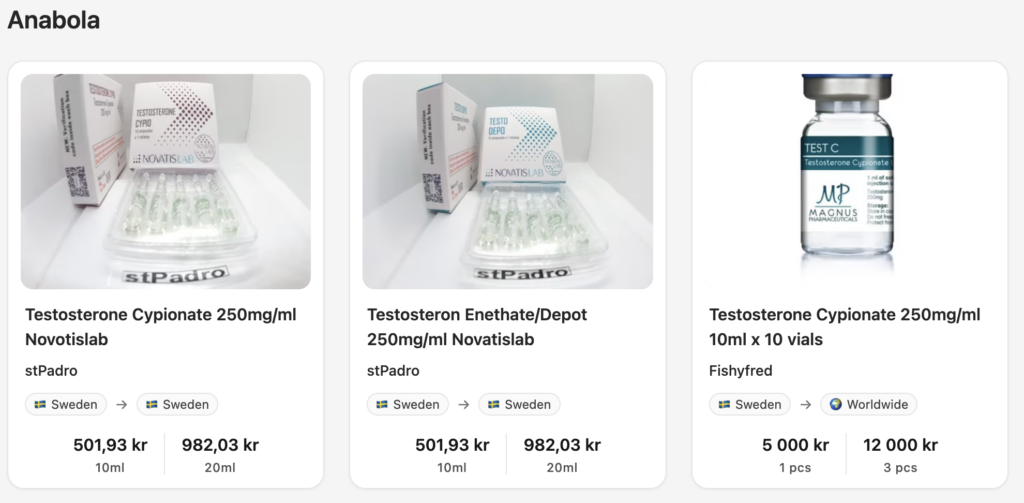Select the 12 000 kr 3 pcs option

900,454
